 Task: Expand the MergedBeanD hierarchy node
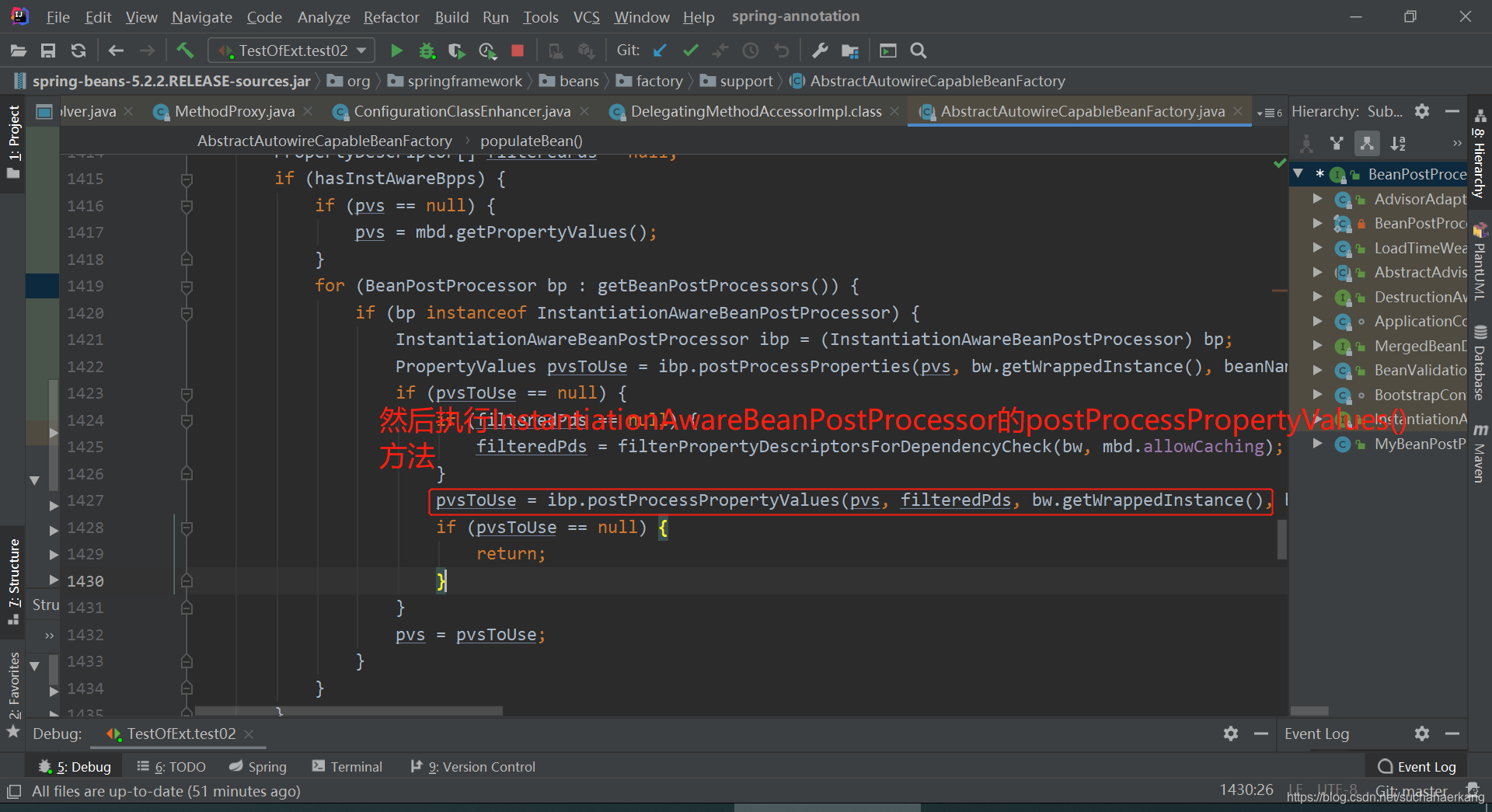[x=1317, y=346]
